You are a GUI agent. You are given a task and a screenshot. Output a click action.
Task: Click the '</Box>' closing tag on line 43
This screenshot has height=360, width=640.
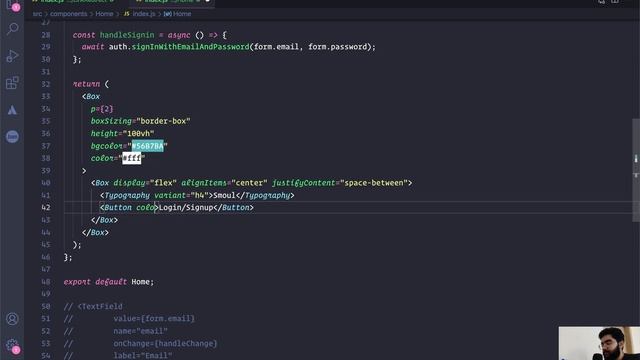pyautogui.click(x=104, y=220)
